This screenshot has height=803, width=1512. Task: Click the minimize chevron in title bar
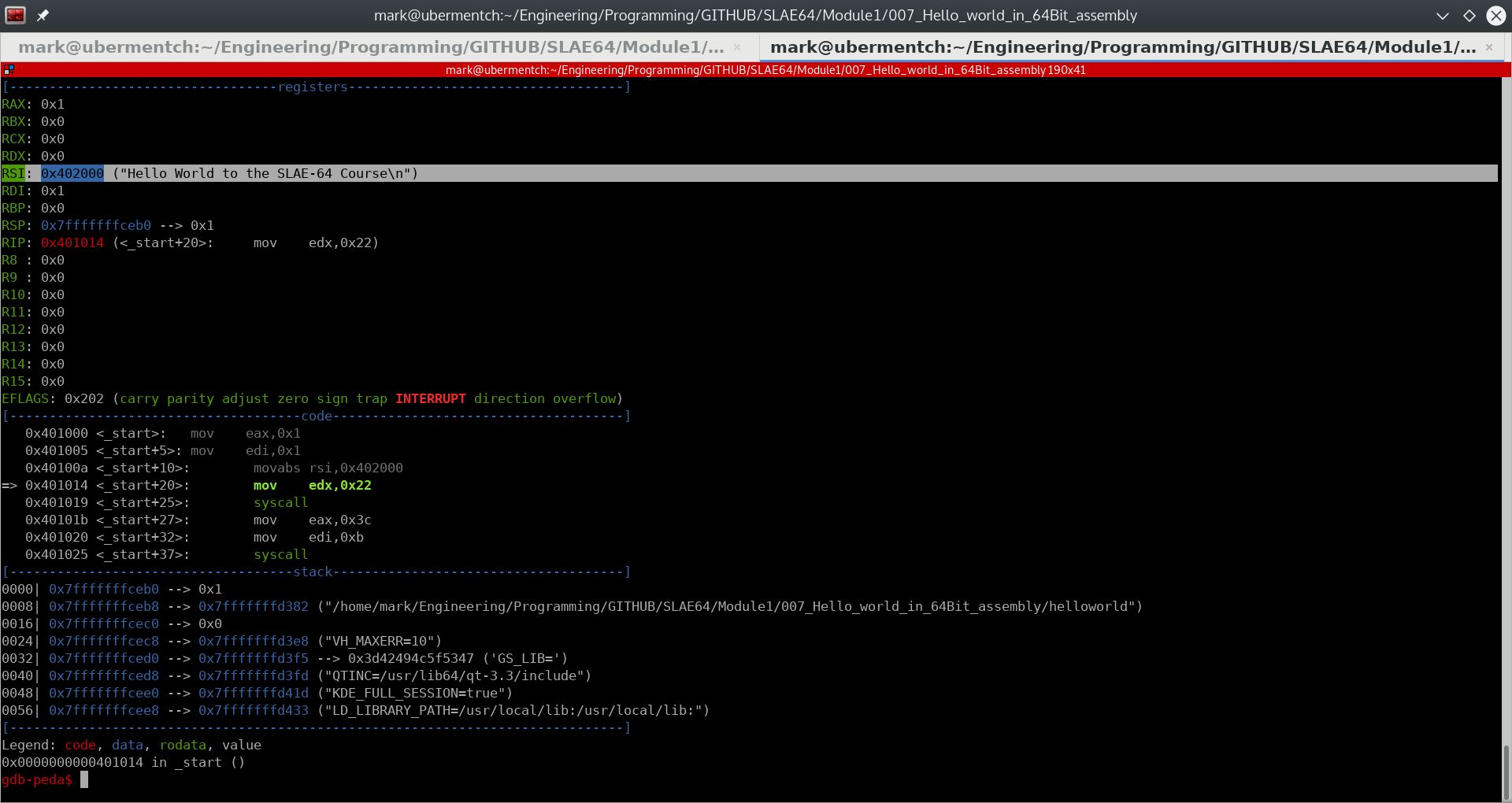(x=1443, y=16)
